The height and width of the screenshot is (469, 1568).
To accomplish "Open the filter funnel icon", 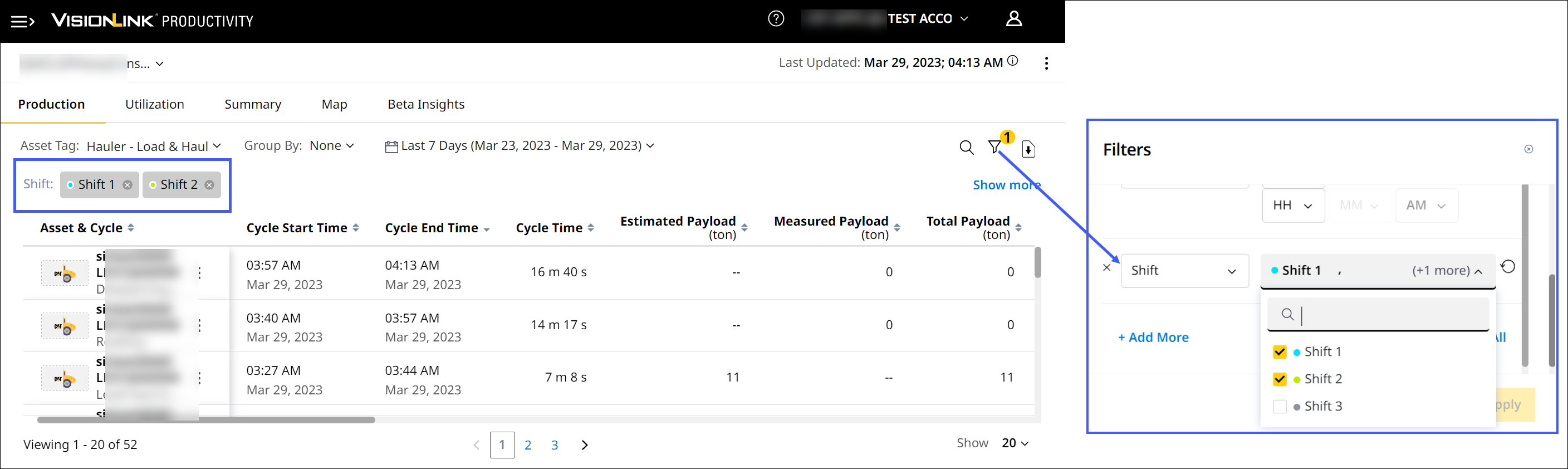I will tap(994, 148).
